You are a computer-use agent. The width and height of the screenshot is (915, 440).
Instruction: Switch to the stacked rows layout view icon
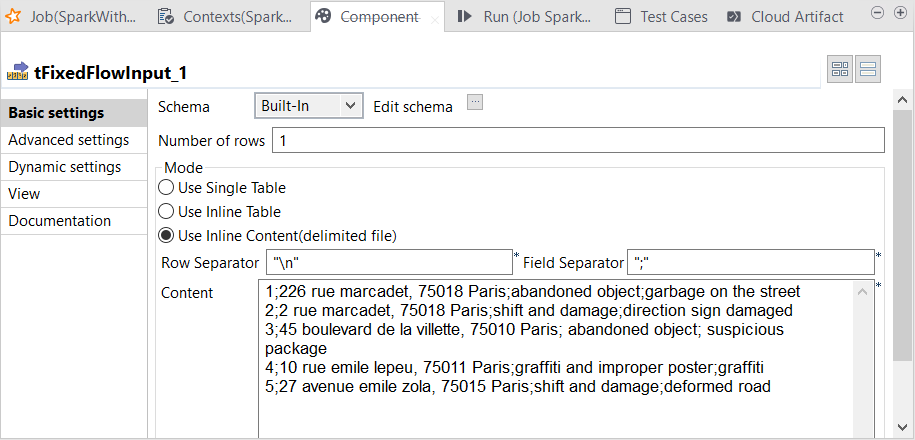(x=867, y=69)
